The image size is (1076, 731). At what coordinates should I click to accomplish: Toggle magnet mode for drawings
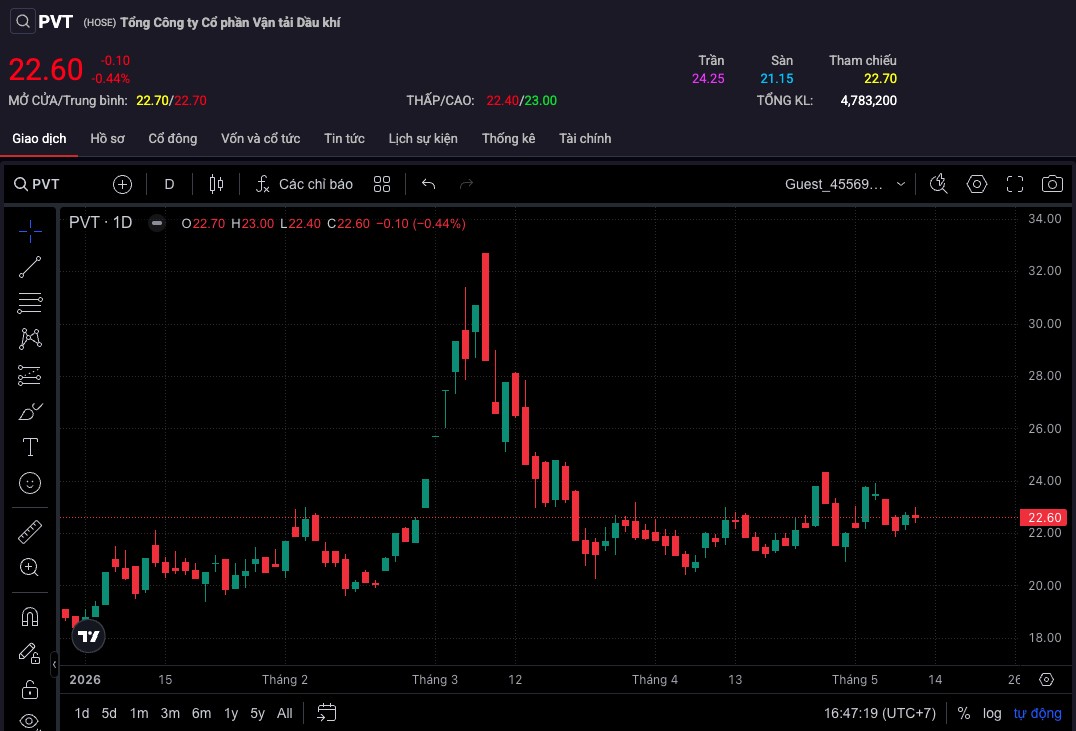(30, 616)
